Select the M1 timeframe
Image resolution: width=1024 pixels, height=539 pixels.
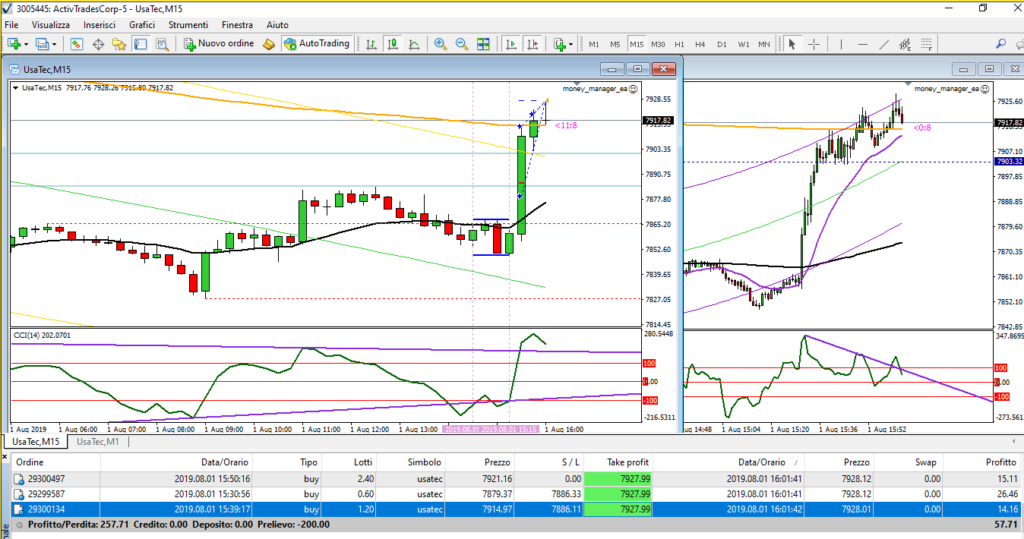pos(594,44)
